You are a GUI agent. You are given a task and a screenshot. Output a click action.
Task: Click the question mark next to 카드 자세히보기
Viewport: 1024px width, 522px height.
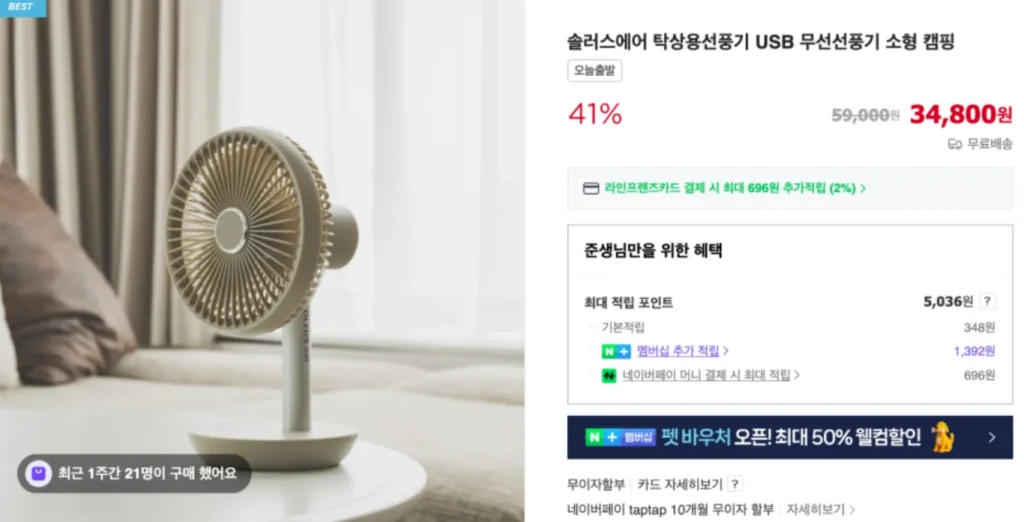tap(735, 484)
